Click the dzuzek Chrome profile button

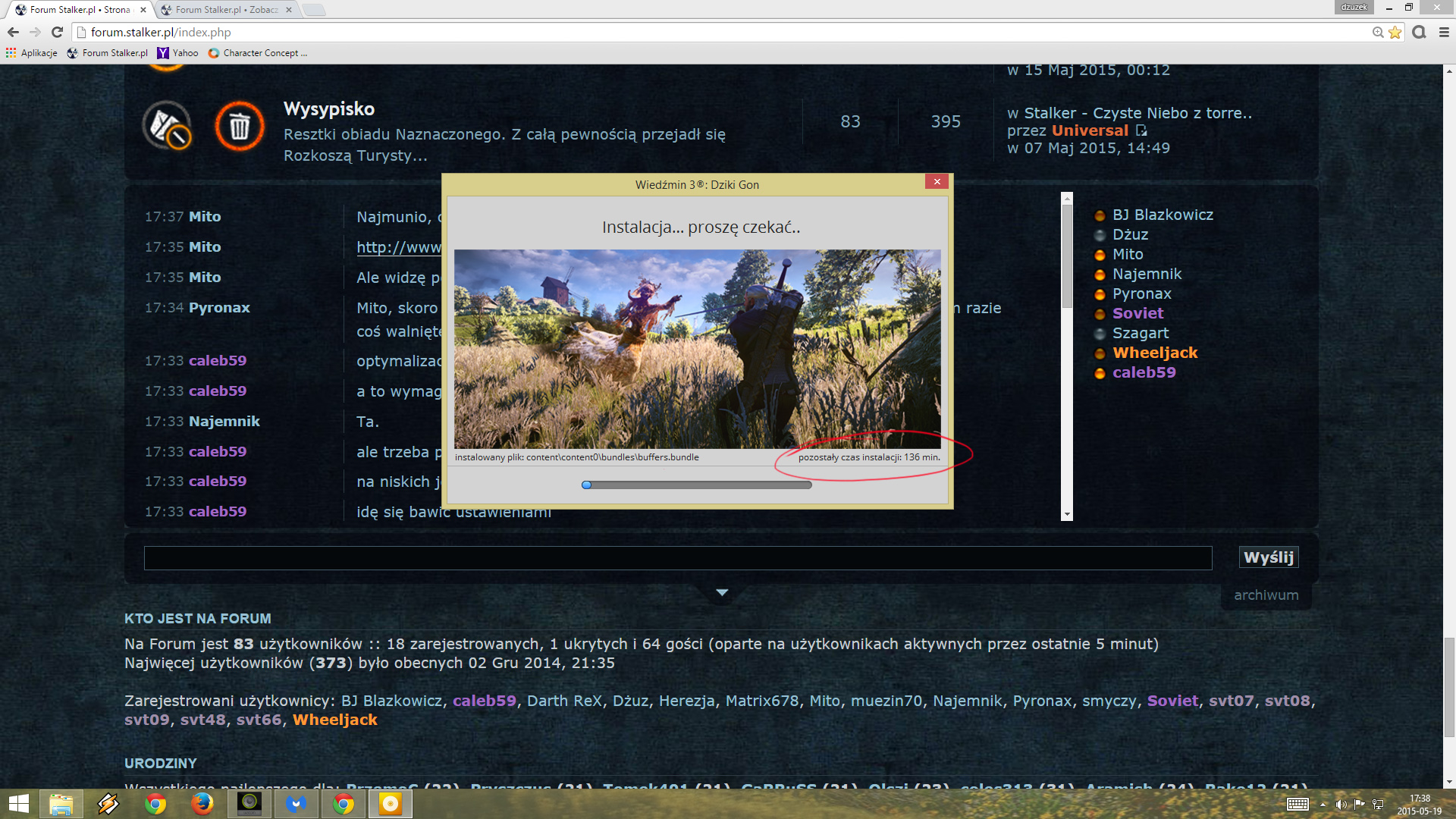point(1354,7)
